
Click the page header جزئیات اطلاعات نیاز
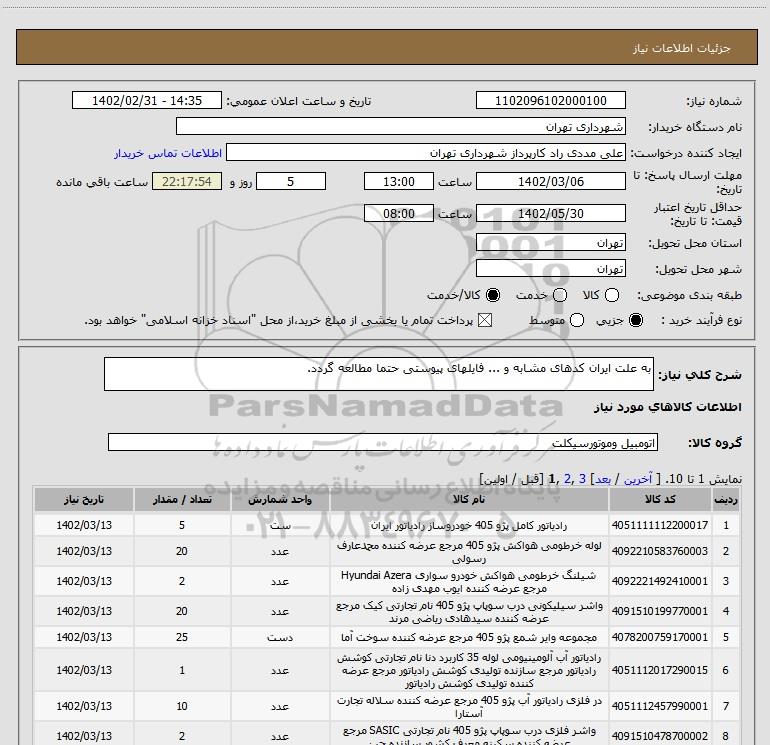681,48
